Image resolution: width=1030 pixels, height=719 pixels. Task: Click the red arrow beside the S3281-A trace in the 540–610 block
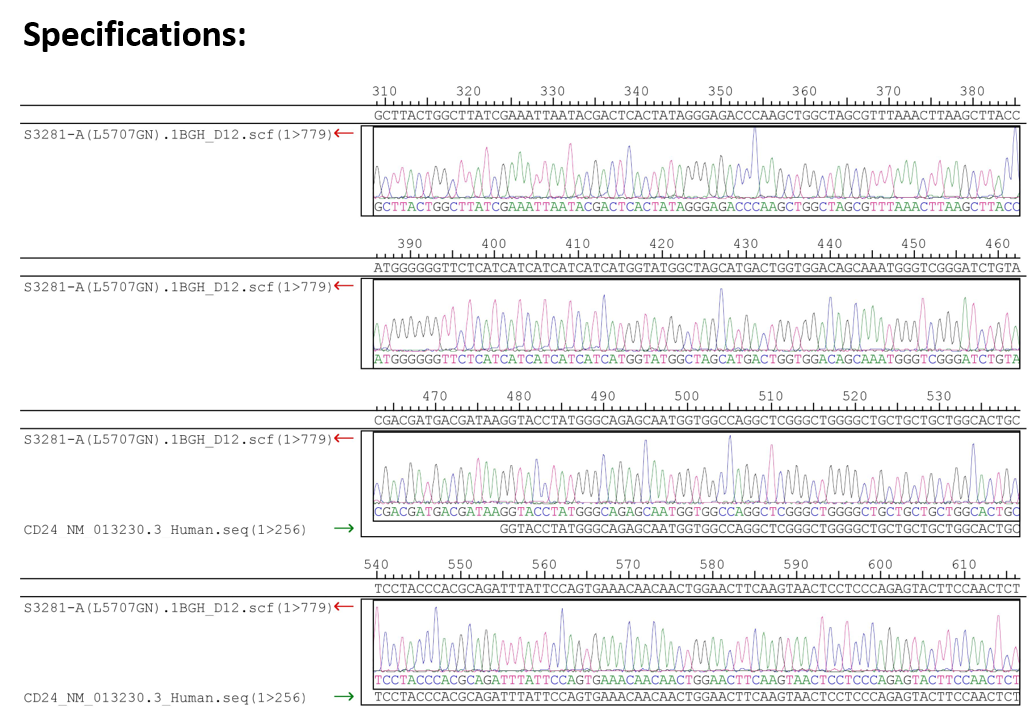[x=344, y=607]
